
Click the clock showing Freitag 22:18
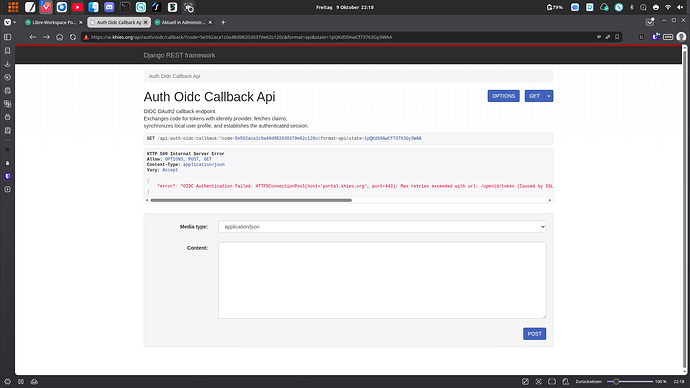point(345,7)
